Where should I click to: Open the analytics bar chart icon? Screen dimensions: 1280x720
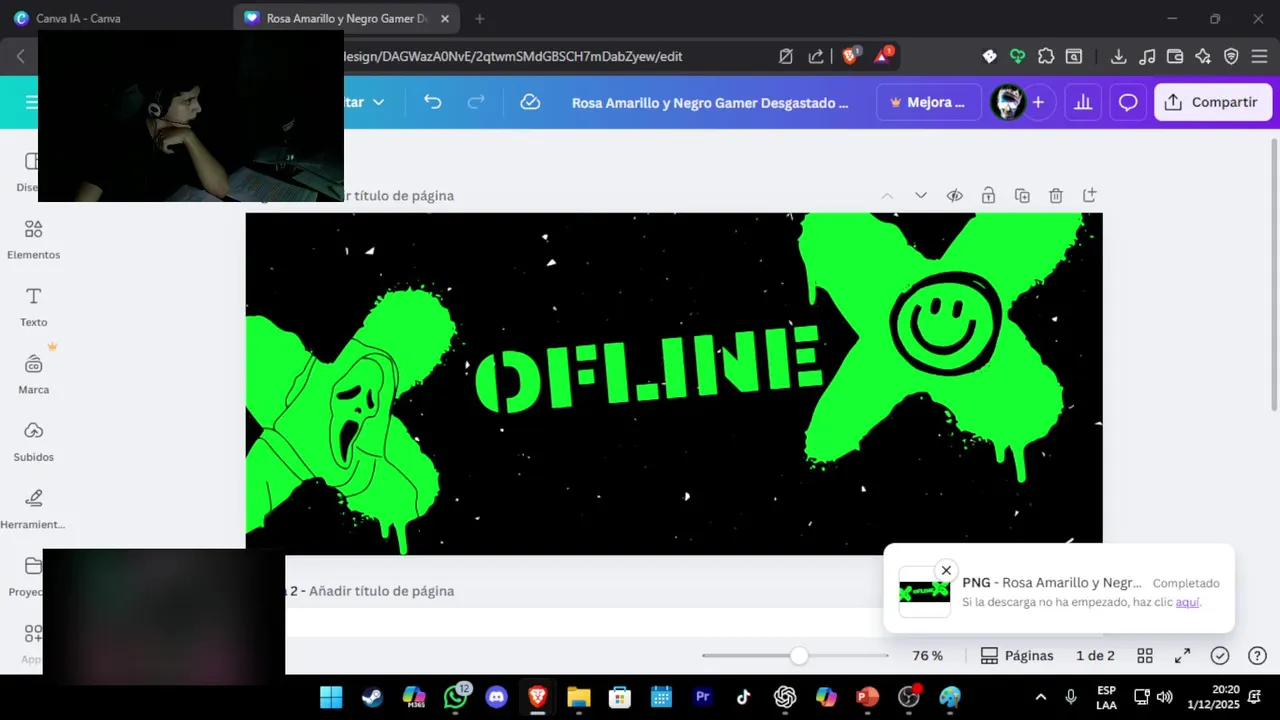click(x=1082, y=102)
